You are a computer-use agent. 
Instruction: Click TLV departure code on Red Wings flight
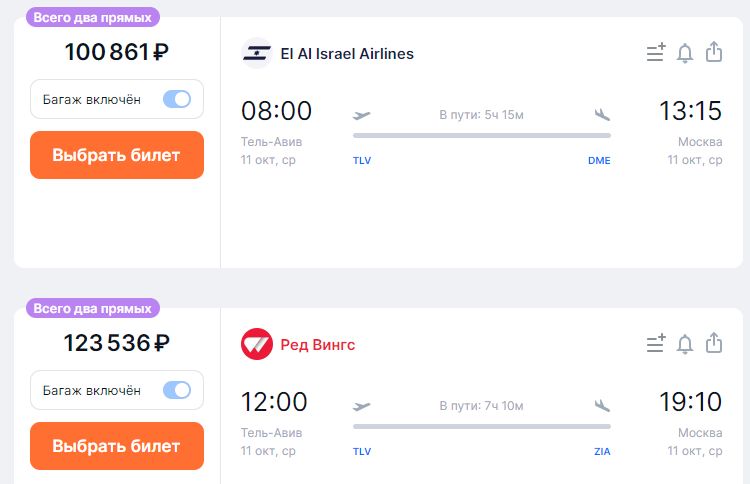pyautogui.click(x=362, y=451)
